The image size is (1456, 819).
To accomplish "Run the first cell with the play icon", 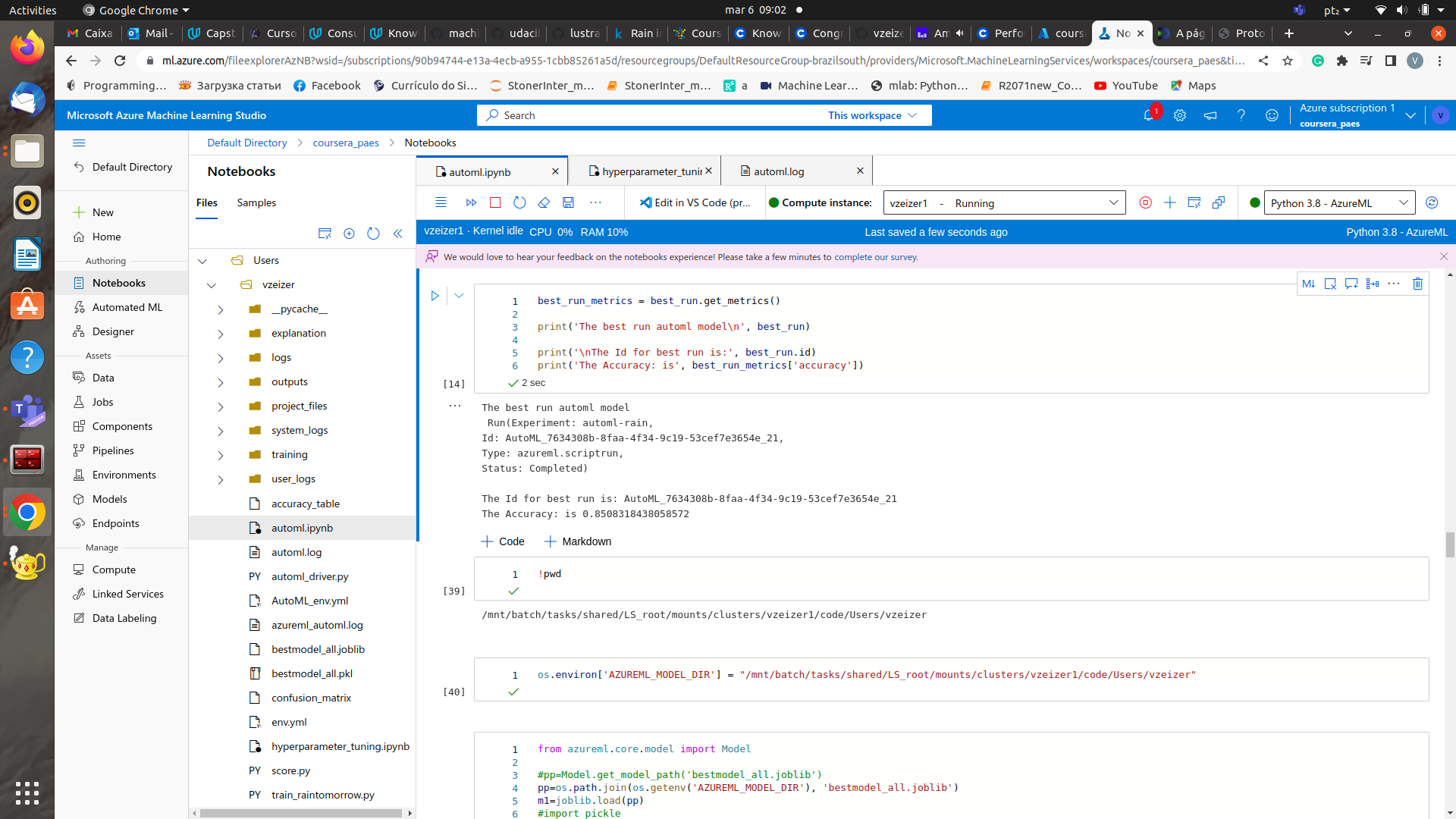I will (x=435, y=296).
